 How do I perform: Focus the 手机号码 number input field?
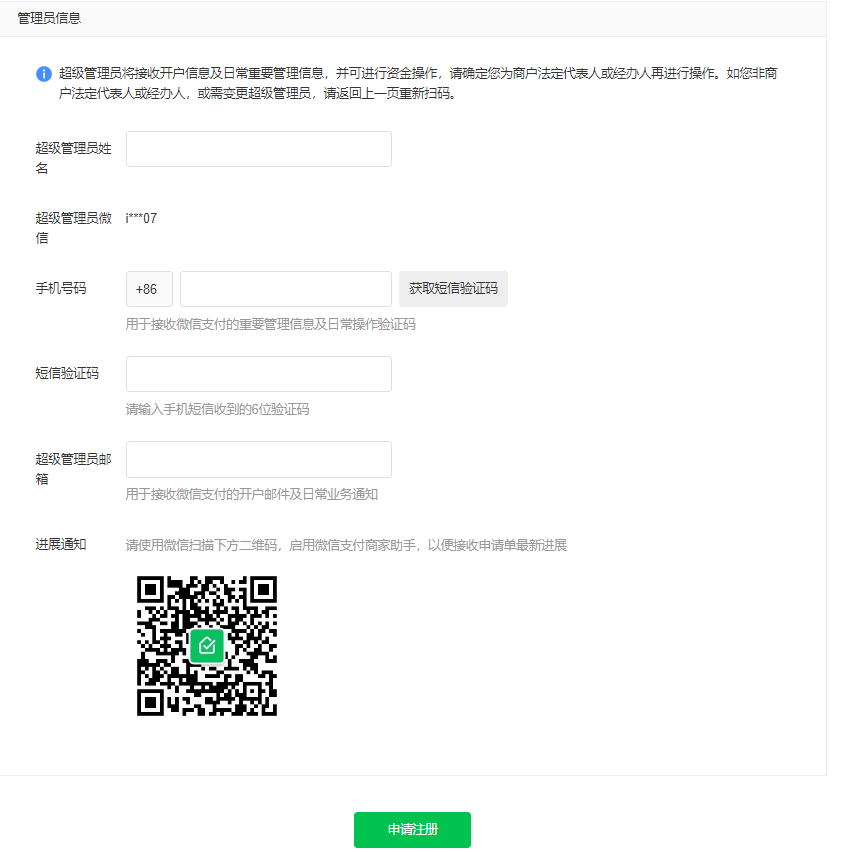click(286, 289)
